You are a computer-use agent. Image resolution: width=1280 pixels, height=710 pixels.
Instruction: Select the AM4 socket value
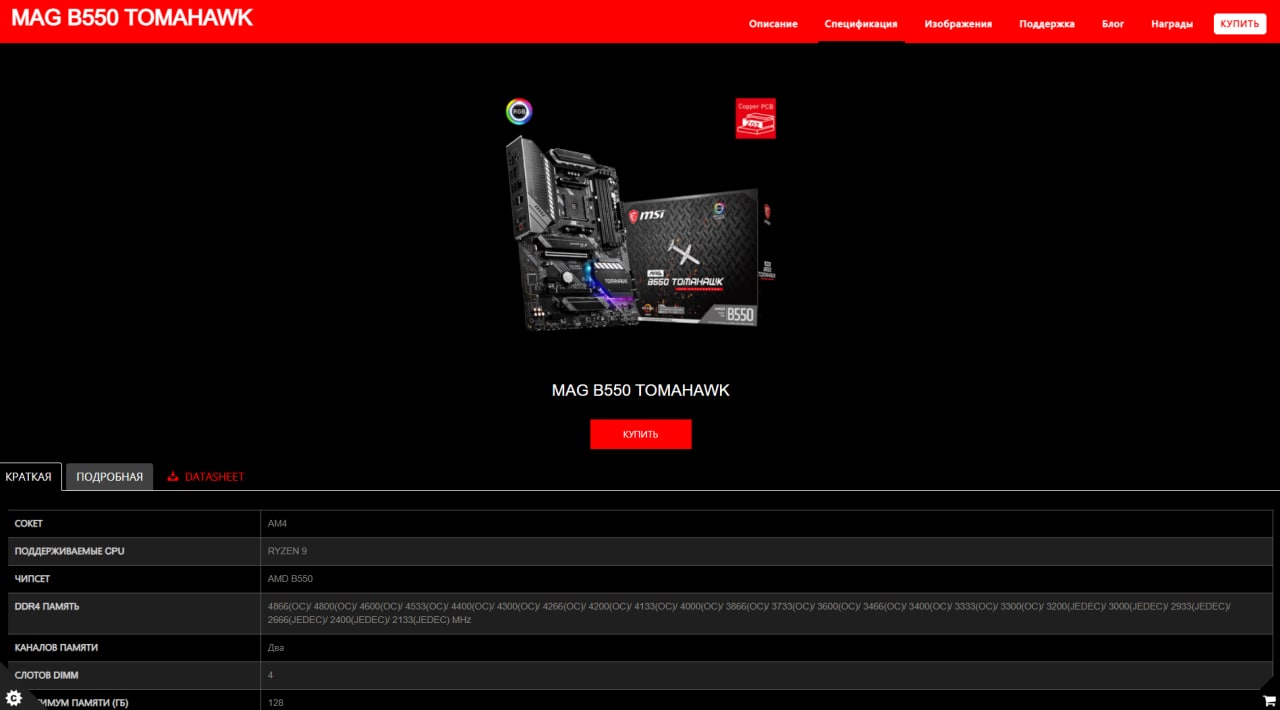(277, 524)
